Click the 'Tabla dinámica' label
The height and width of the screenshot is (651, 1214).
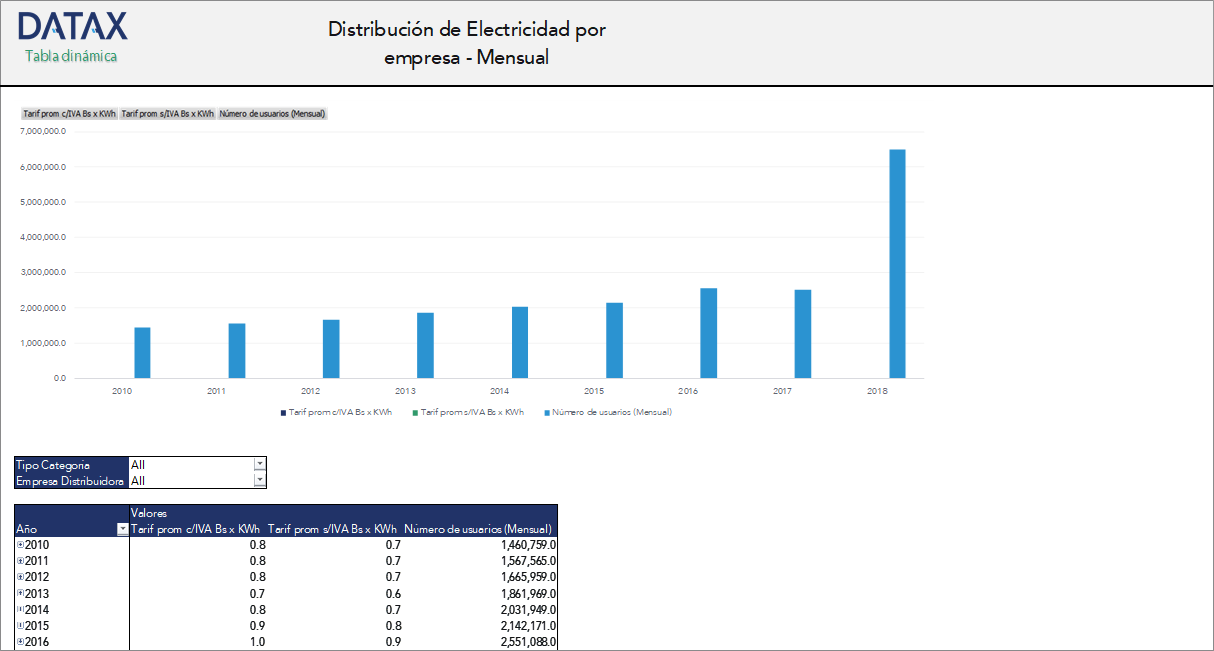coord(69,57)
